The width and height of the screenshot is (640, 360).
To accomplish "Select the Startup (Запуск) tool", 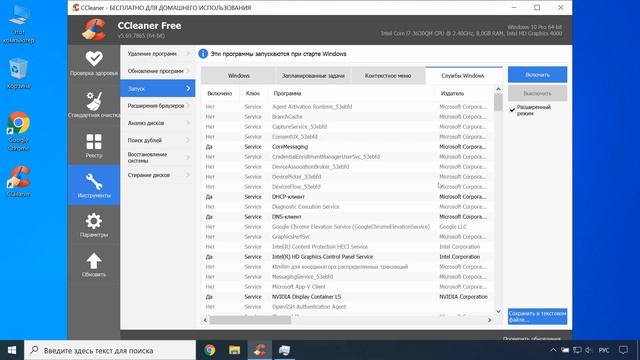I will click(x=158, y=89).
